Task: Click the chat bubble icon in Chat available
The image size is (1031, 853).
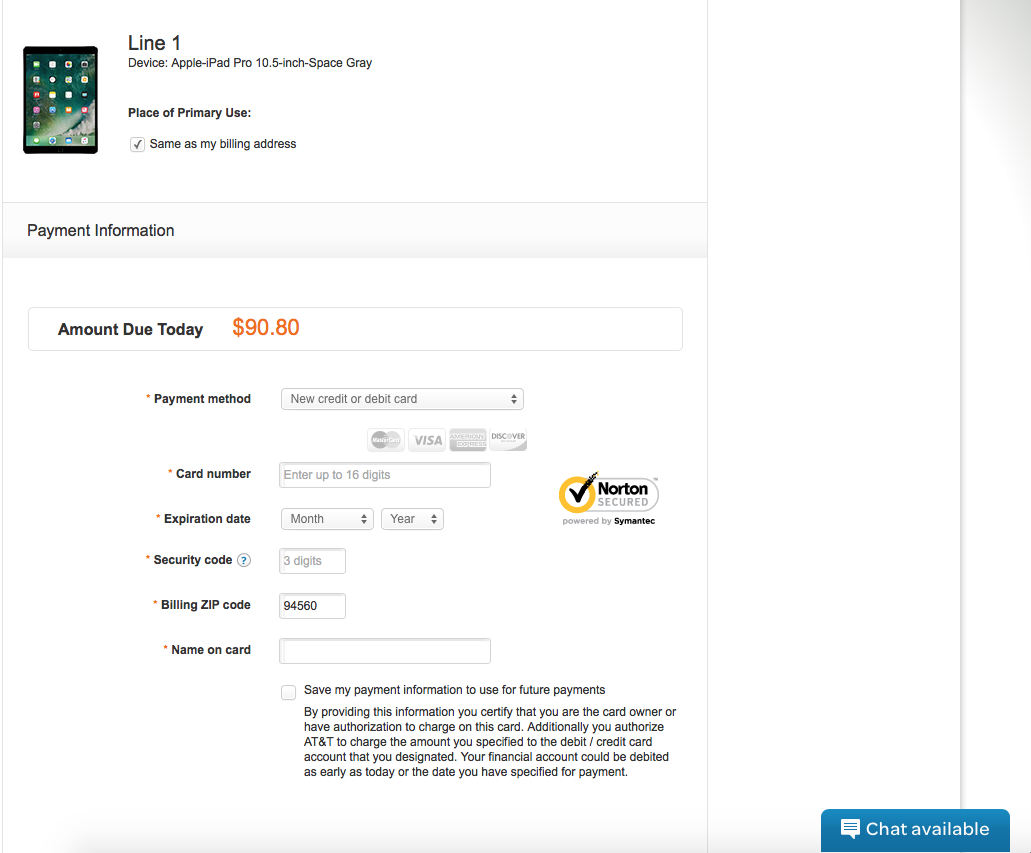Action: [850, 829]
